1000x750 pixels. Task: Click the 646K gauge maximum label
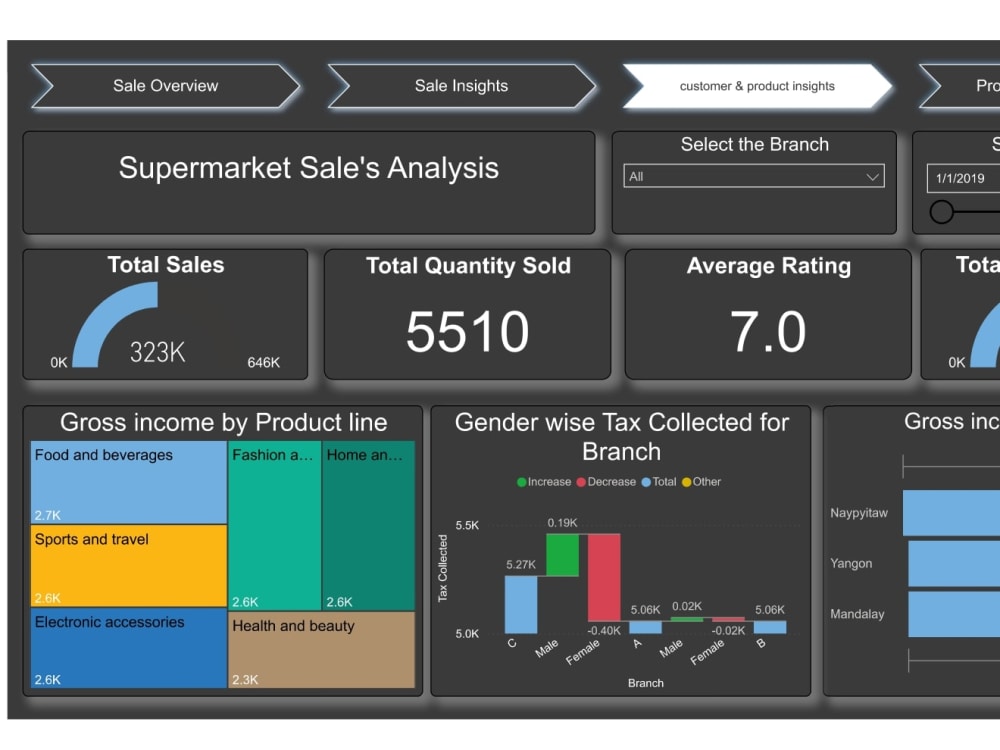pos(263,362)
